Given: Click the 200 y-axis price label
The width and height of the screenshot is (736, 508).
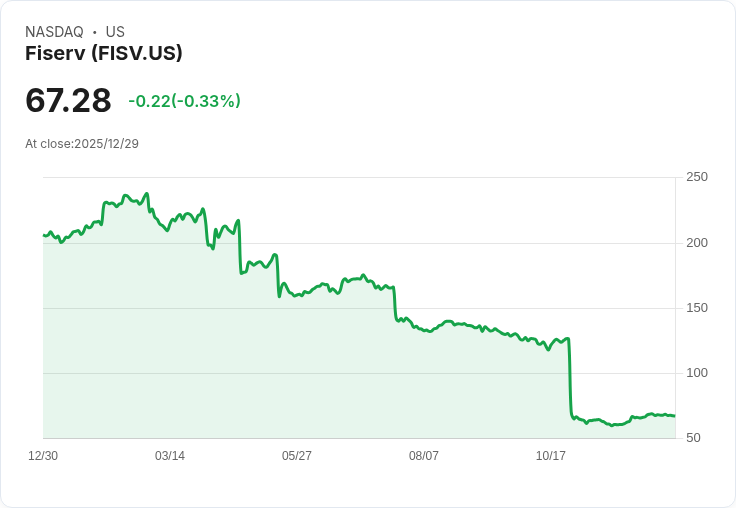Looking at the screenshot, I should click(x=697, y=243).
